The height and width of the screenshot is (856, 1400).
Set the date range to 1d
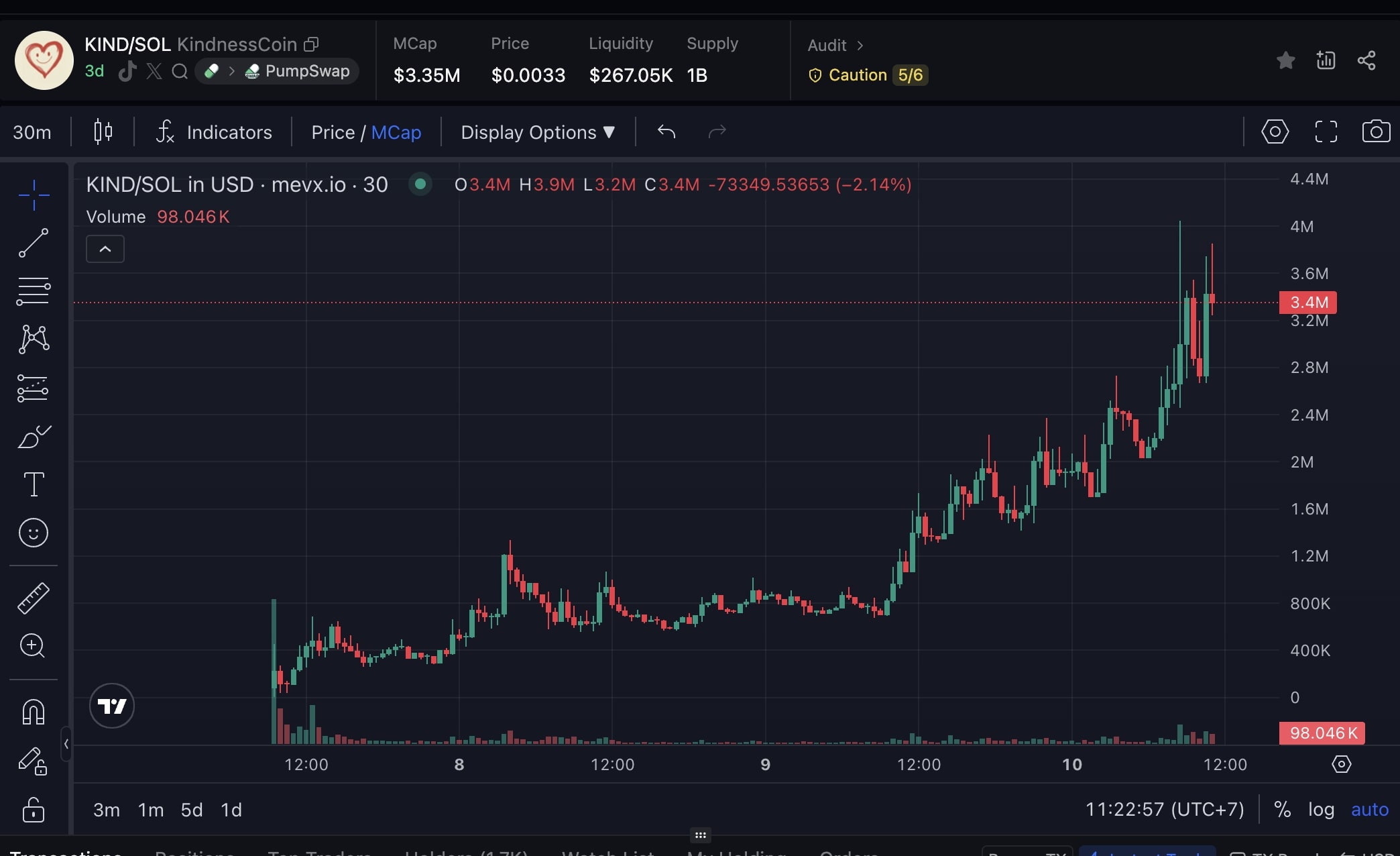point(231,810)
